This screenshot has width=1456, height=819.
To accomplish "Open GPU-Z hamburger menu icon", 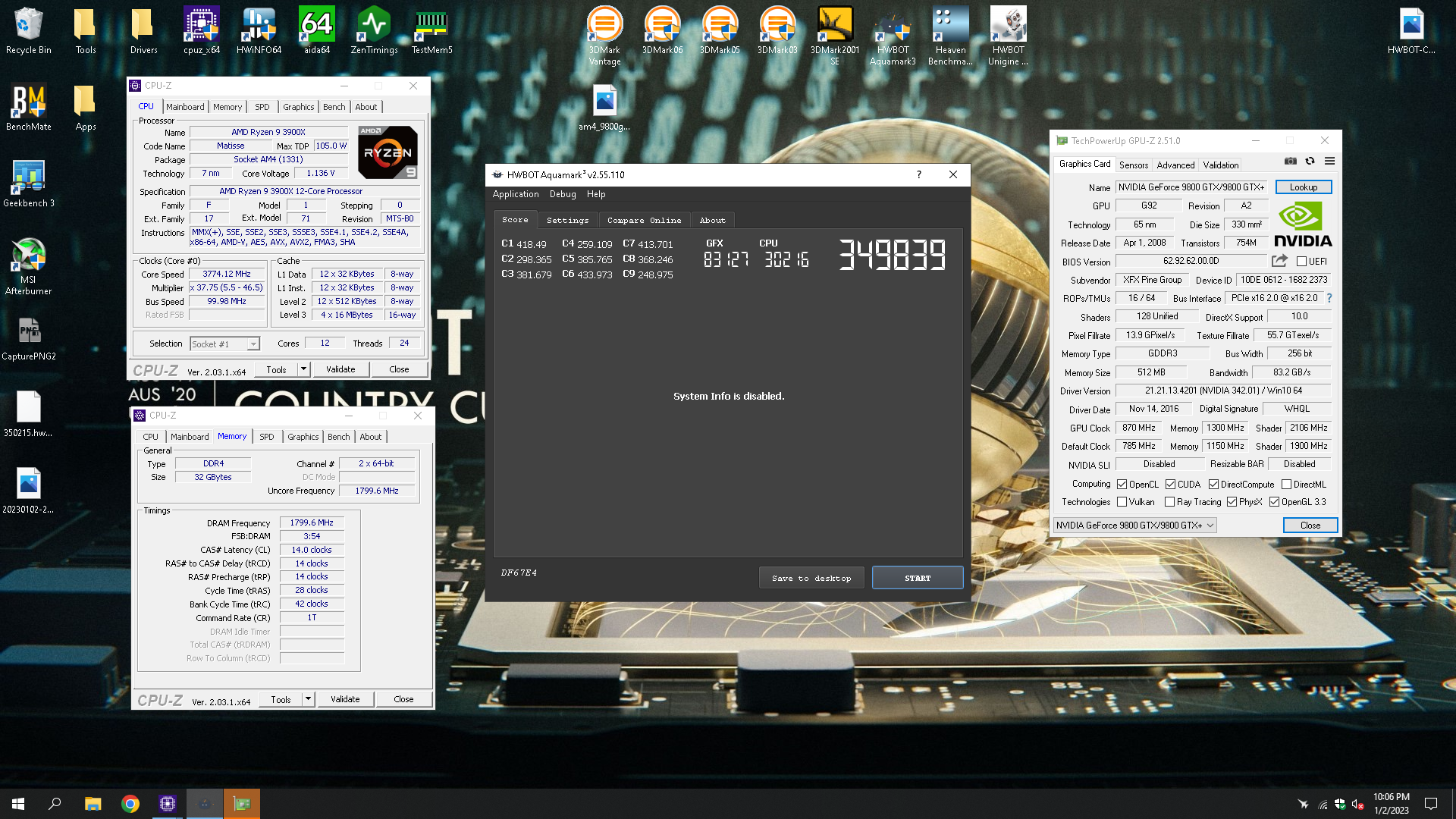I will click(x=1329, y=161).
